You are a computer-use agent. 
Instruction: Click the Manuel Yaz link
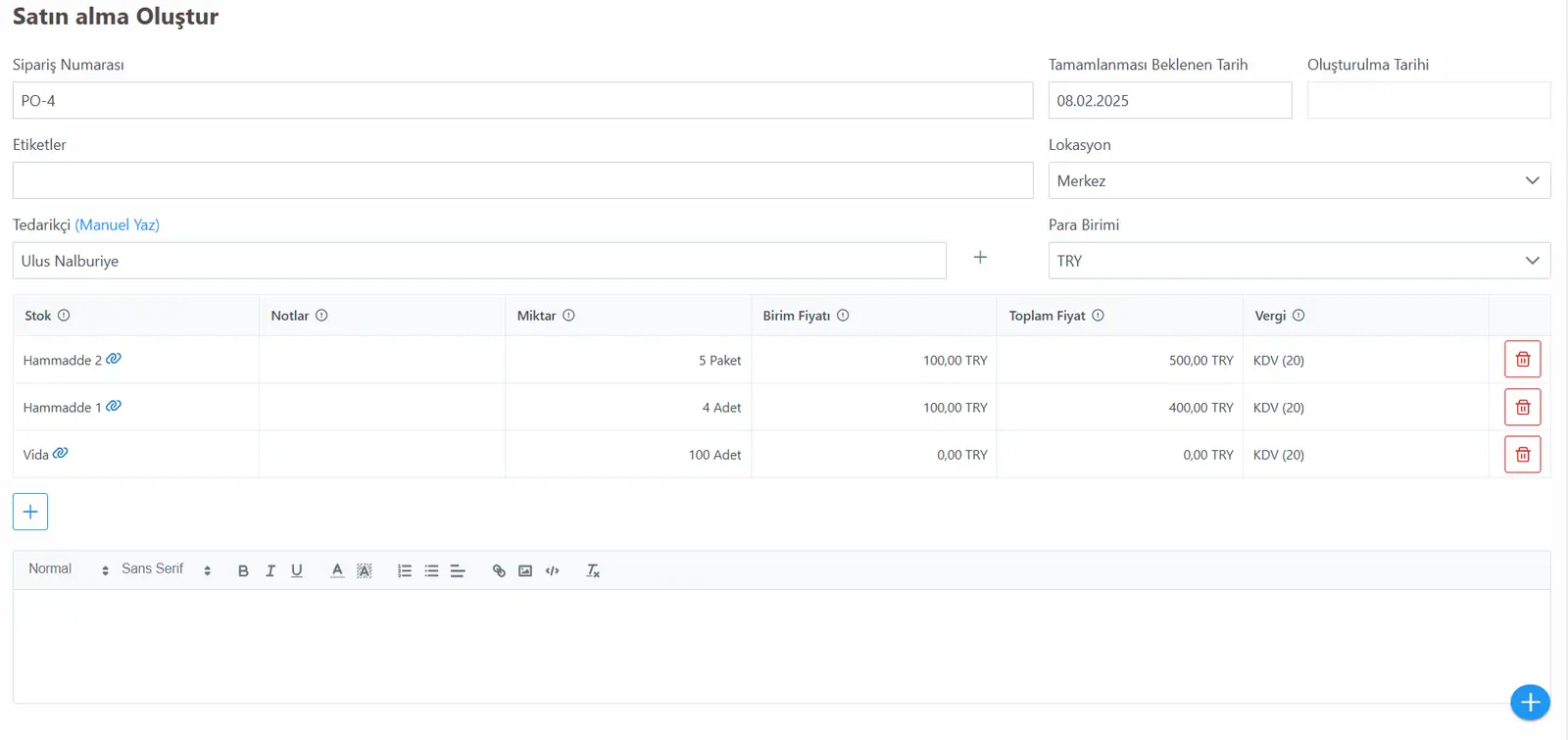pyautogui.click(x=118, y=224)
